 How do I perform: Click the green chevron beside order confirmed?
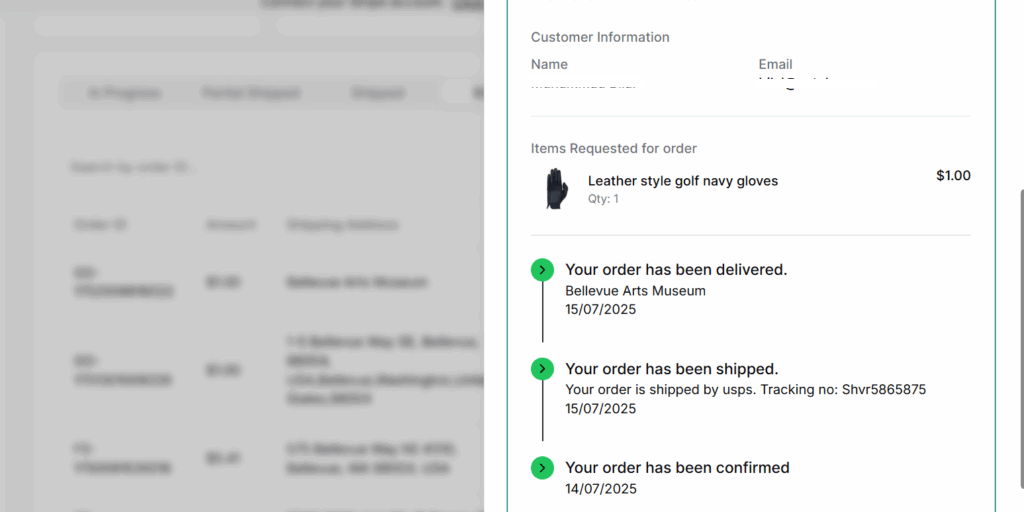(541, 467)
